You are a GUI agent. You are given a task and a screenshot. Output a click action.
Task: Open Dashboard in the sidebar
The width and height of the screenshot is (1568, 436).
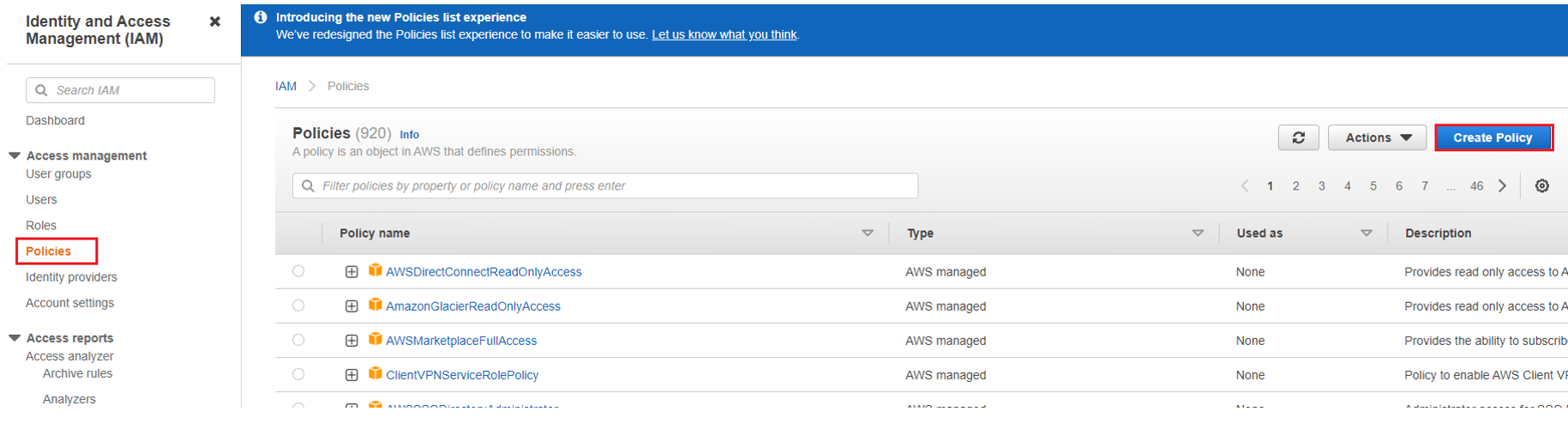tap(55, 121)
